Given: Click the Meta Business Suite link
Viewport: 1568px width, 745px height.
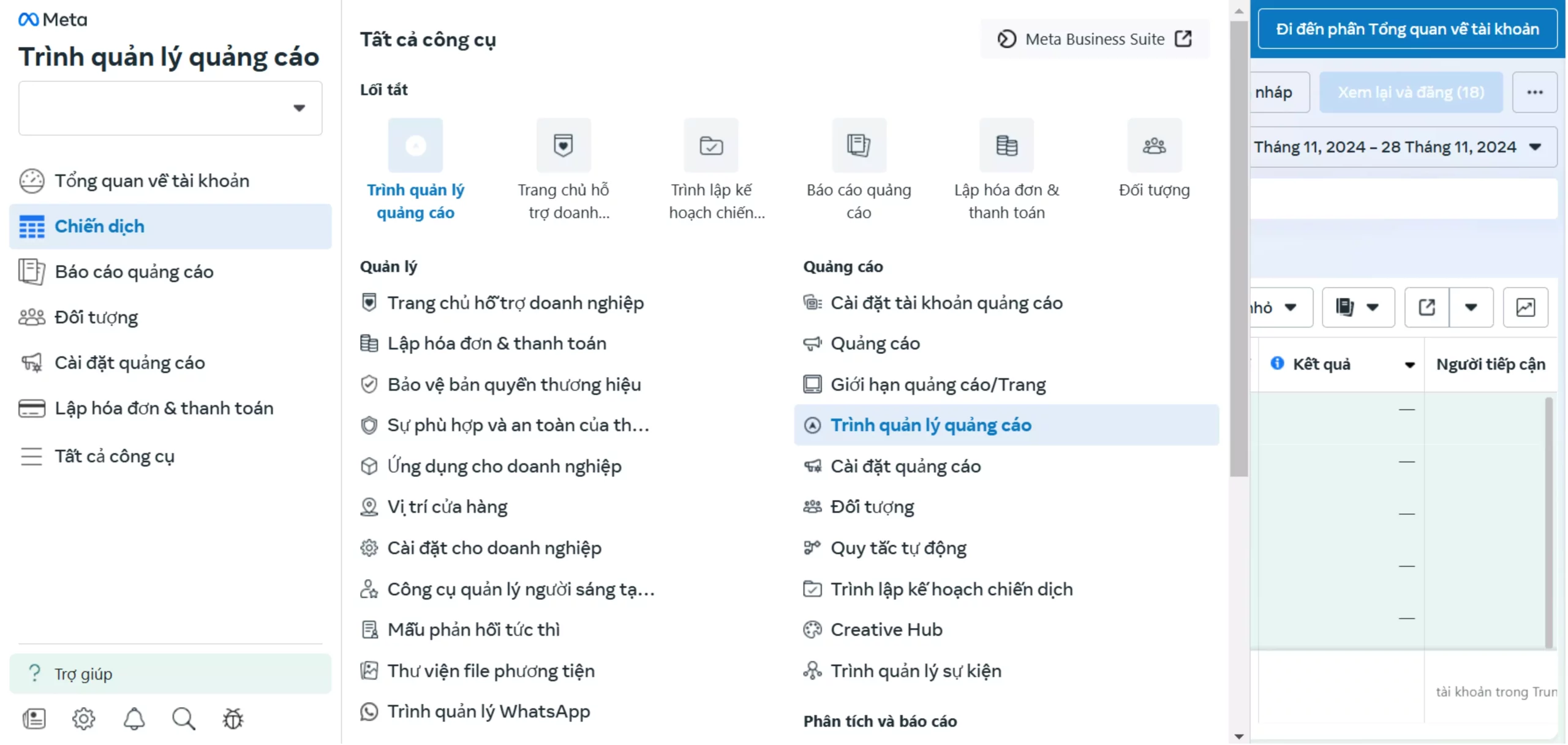Looking at the screenshot, I should [1094, 39].
